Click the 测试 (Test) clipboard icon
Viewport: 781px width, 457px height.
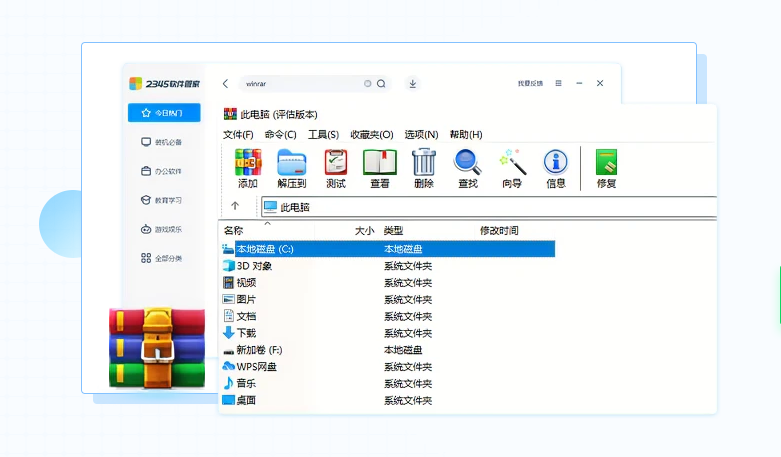(336, 162)
